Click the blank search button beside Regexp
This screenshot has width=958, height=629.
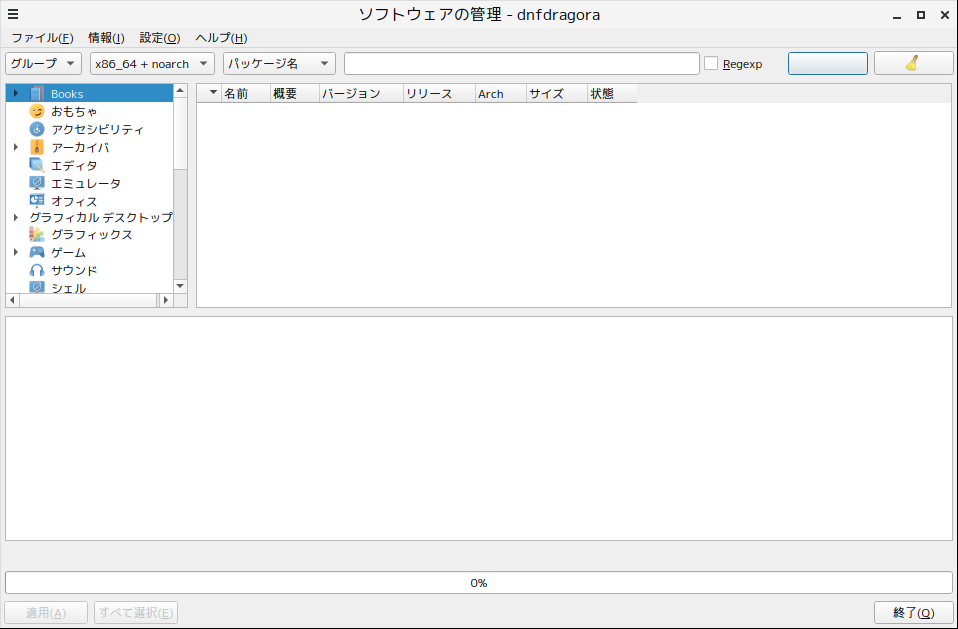[x=828, y=64]
